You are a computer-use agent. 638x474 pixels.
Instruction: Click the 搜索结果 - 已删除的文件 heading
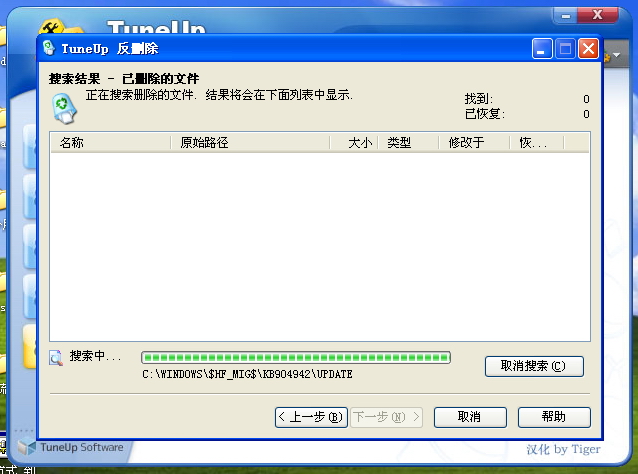point(124,79)
